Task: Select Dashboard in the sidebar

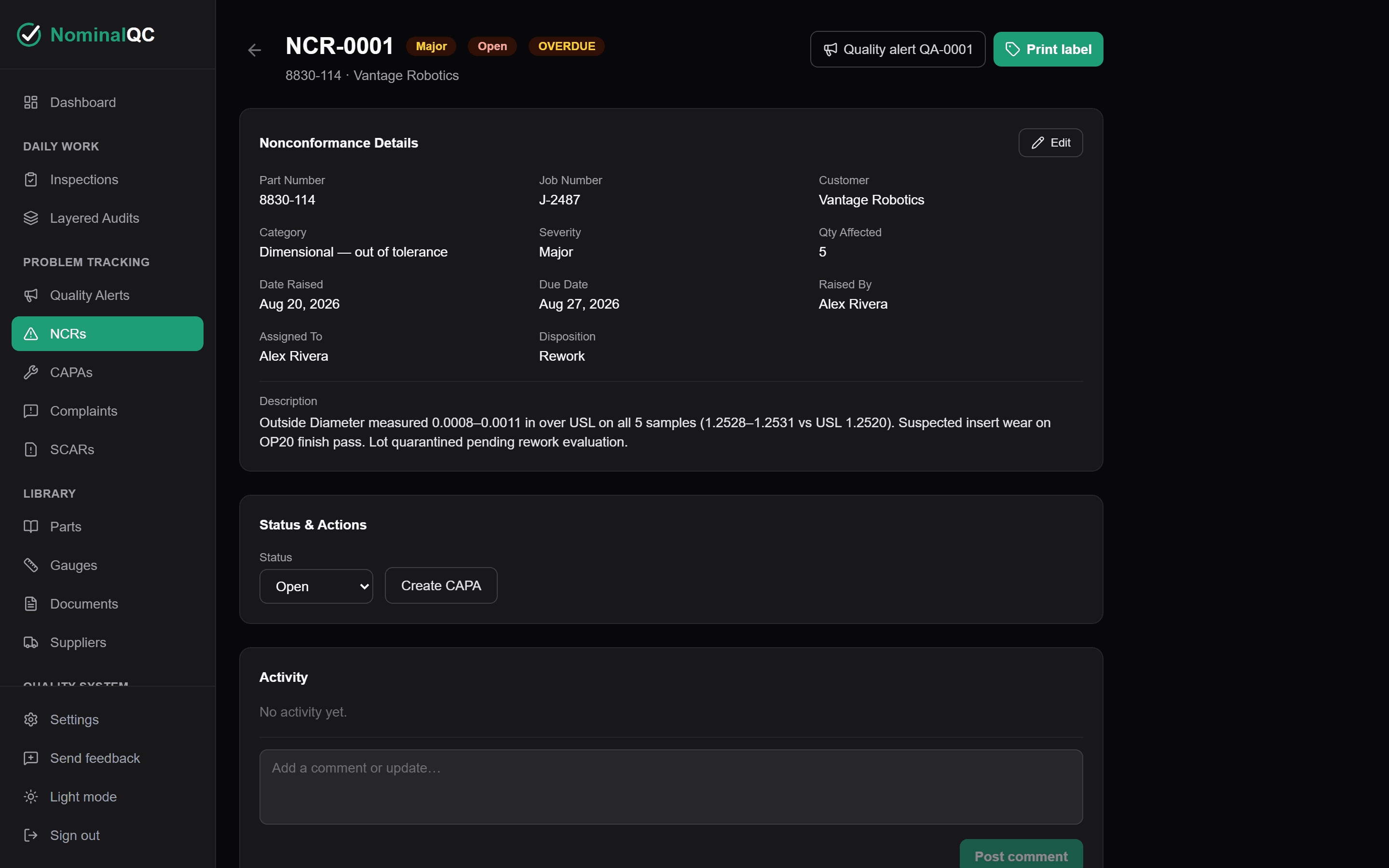Action: pyautogui.click(x=108, y=102)
